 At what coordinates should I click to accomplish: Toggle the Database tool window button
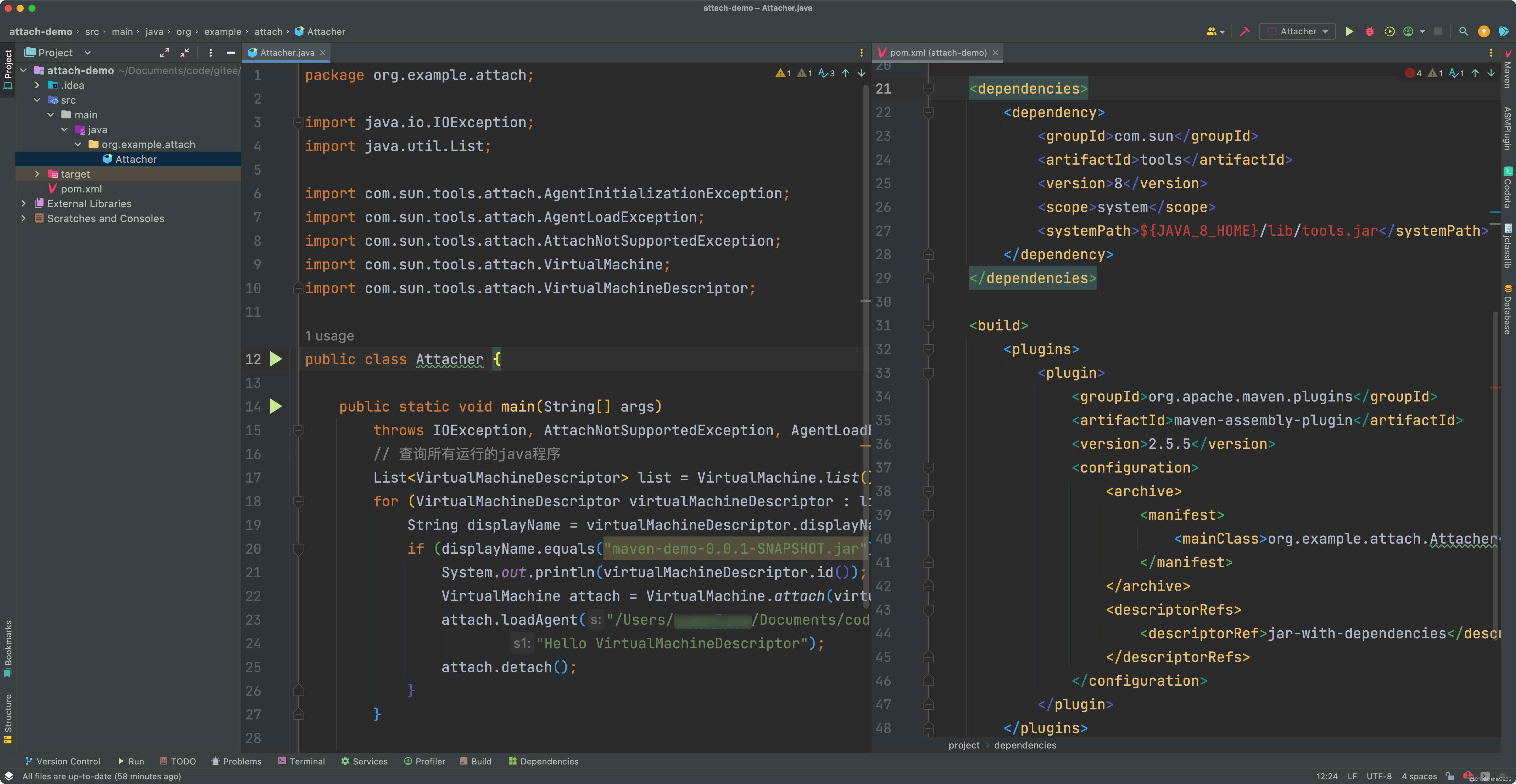[1508, 310]
